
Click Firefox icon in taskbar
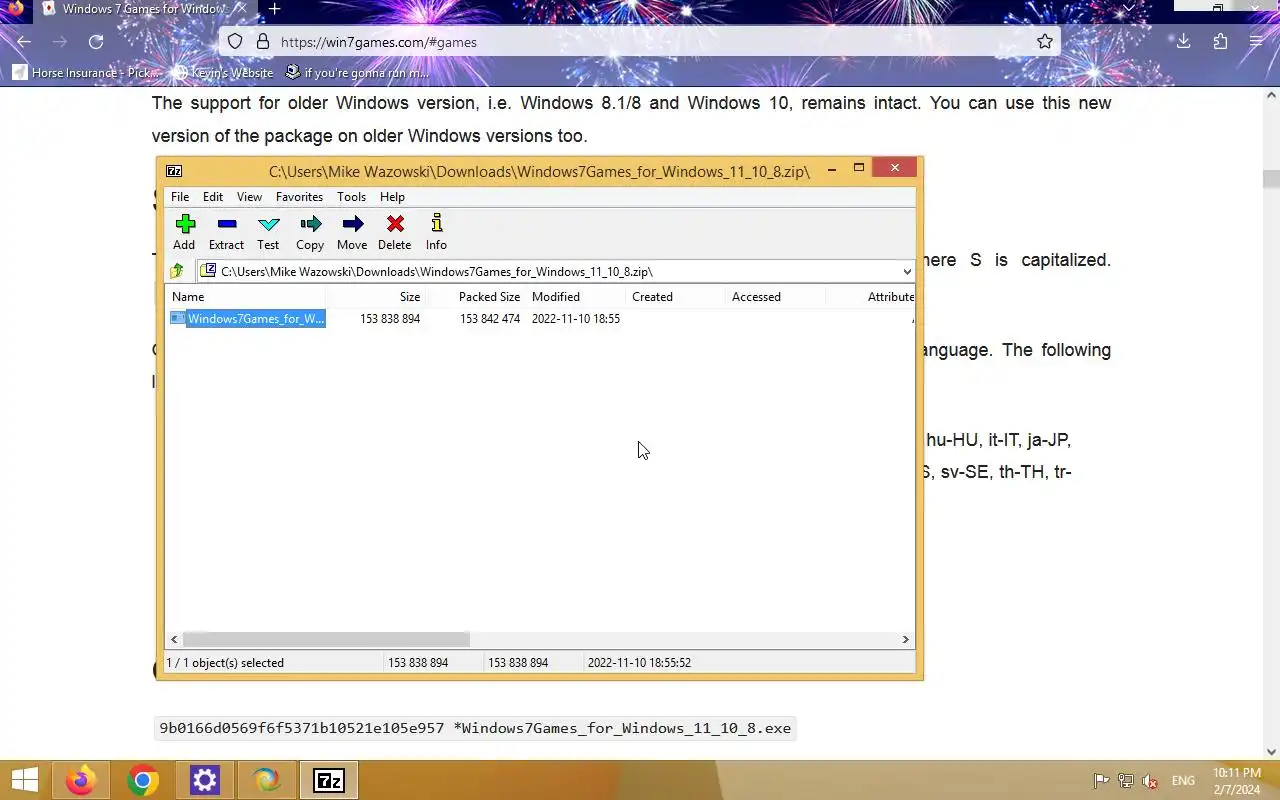point(81,780)
